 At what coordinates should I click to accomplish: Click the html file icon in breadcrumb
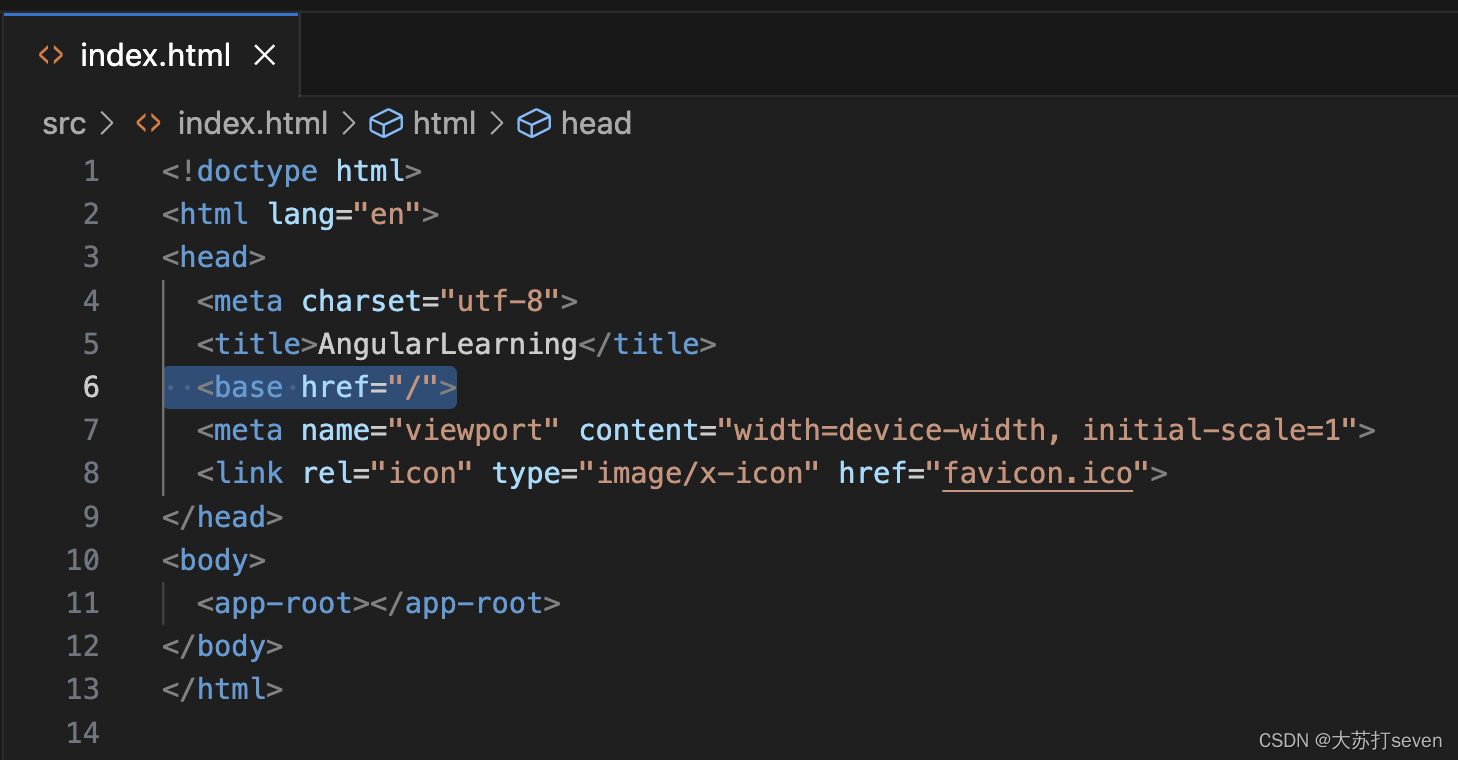click(x=148, y=123)
